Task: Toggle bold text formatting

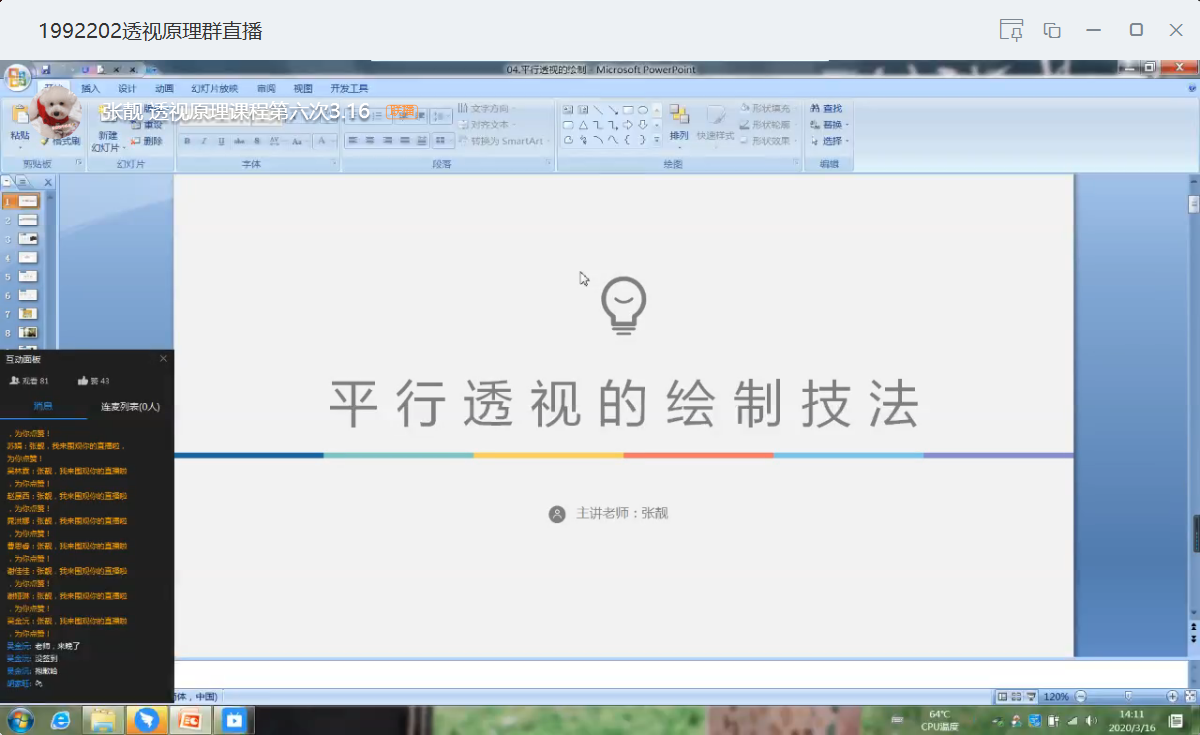Action: click(187, 141)
